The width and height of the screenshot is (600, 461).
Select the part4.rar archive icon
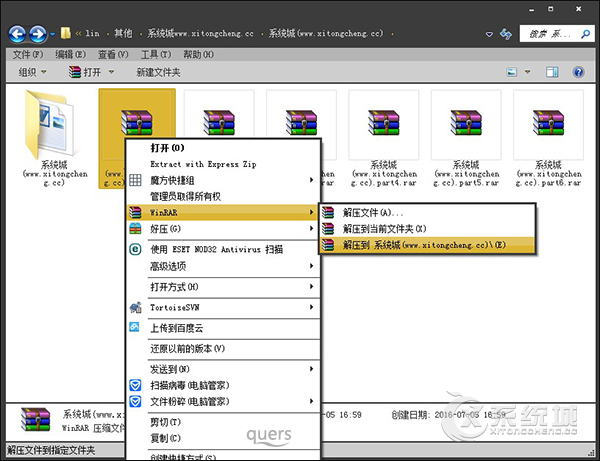click(x=383, y=122)
